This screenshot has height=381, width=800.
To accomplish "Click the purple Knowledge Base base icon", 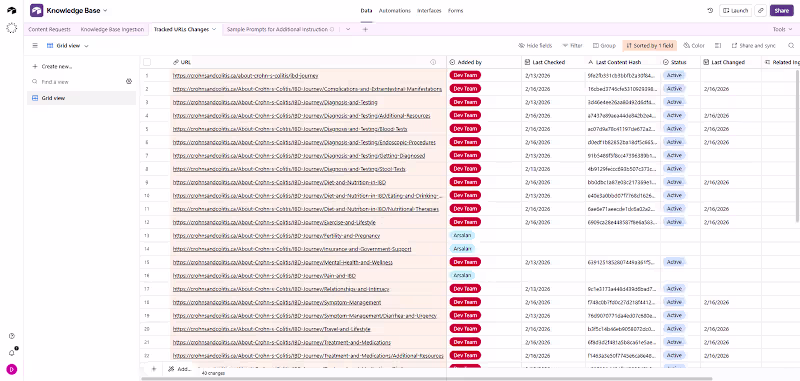I will pos(36,10).
